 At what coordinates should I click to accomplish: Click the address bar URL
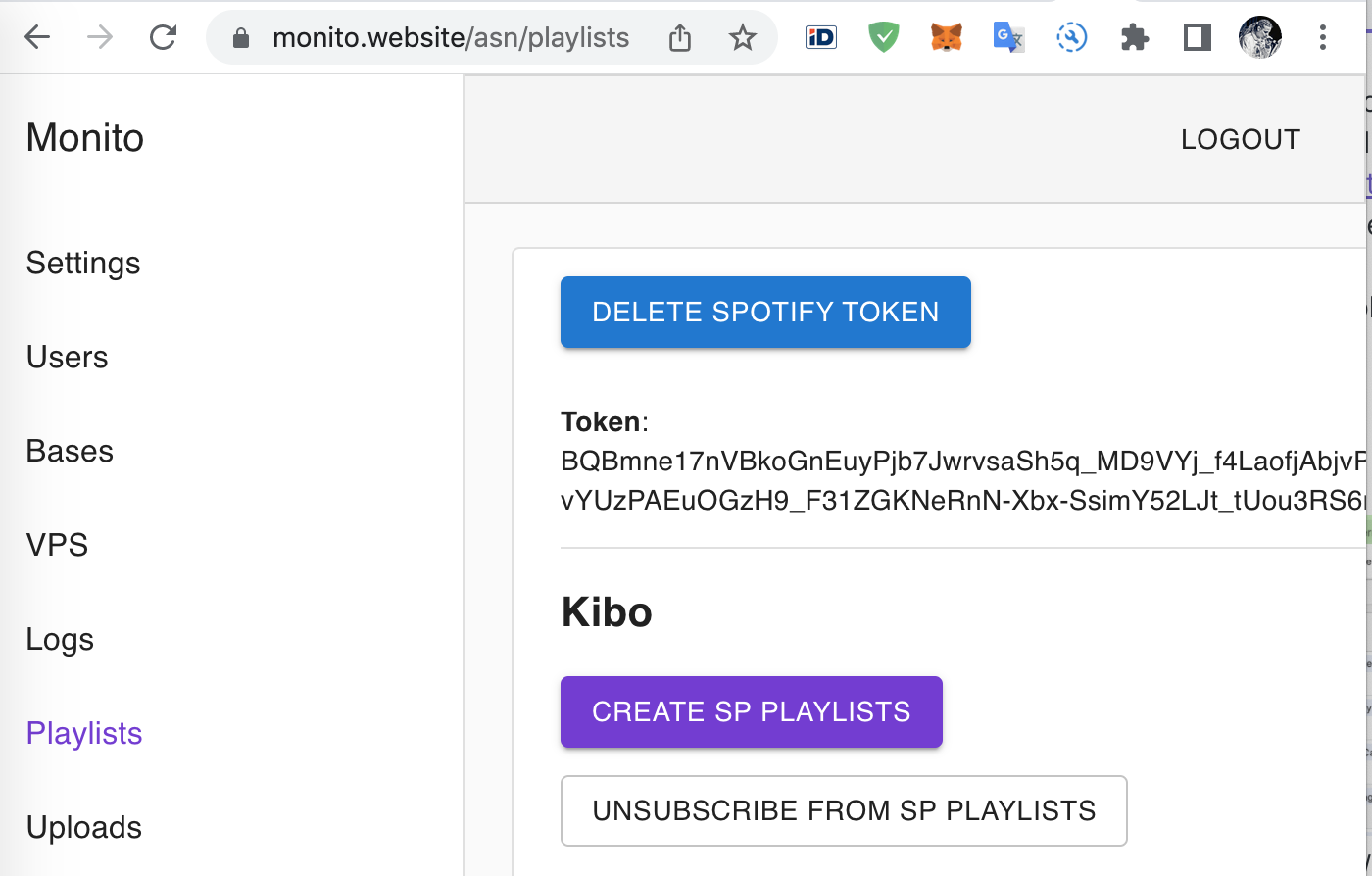(x=451, y=38)
